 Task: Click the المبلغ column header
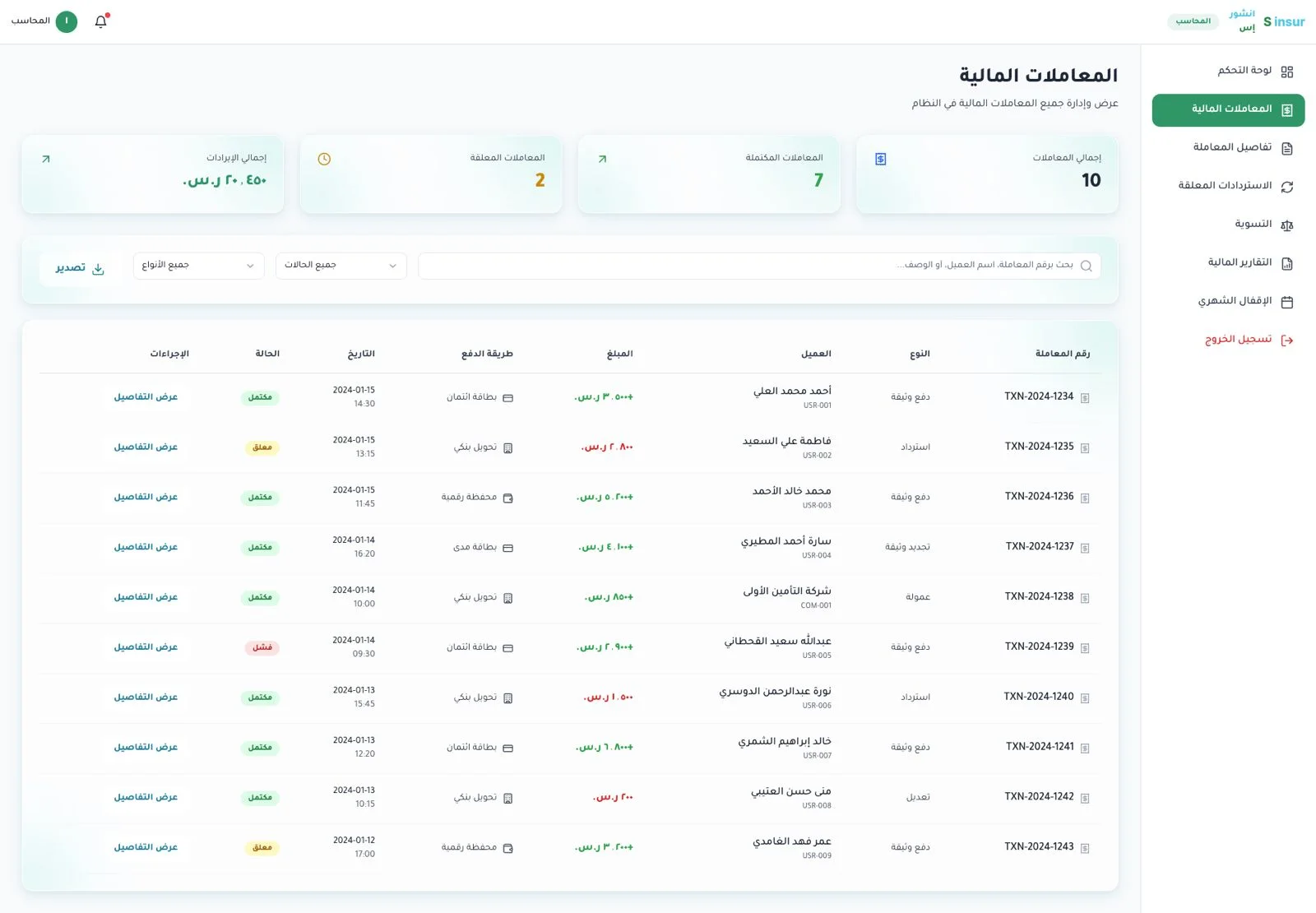click(x=619, y=354)
